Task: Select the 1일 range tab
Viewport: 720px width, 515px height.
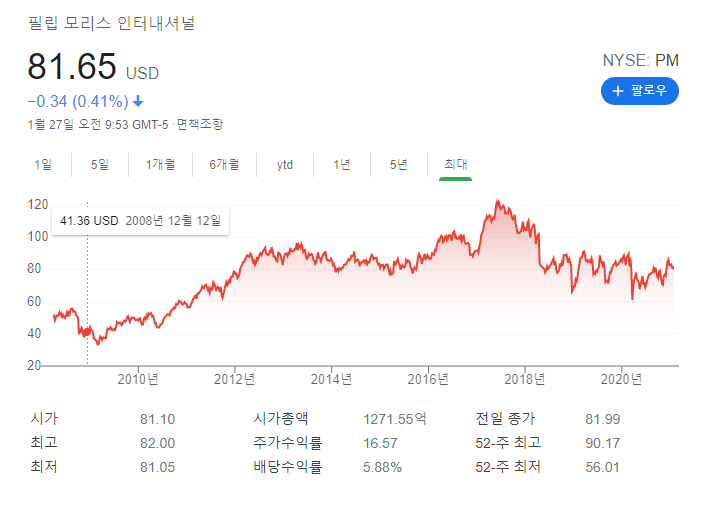Action: click(x=43, y=164)
